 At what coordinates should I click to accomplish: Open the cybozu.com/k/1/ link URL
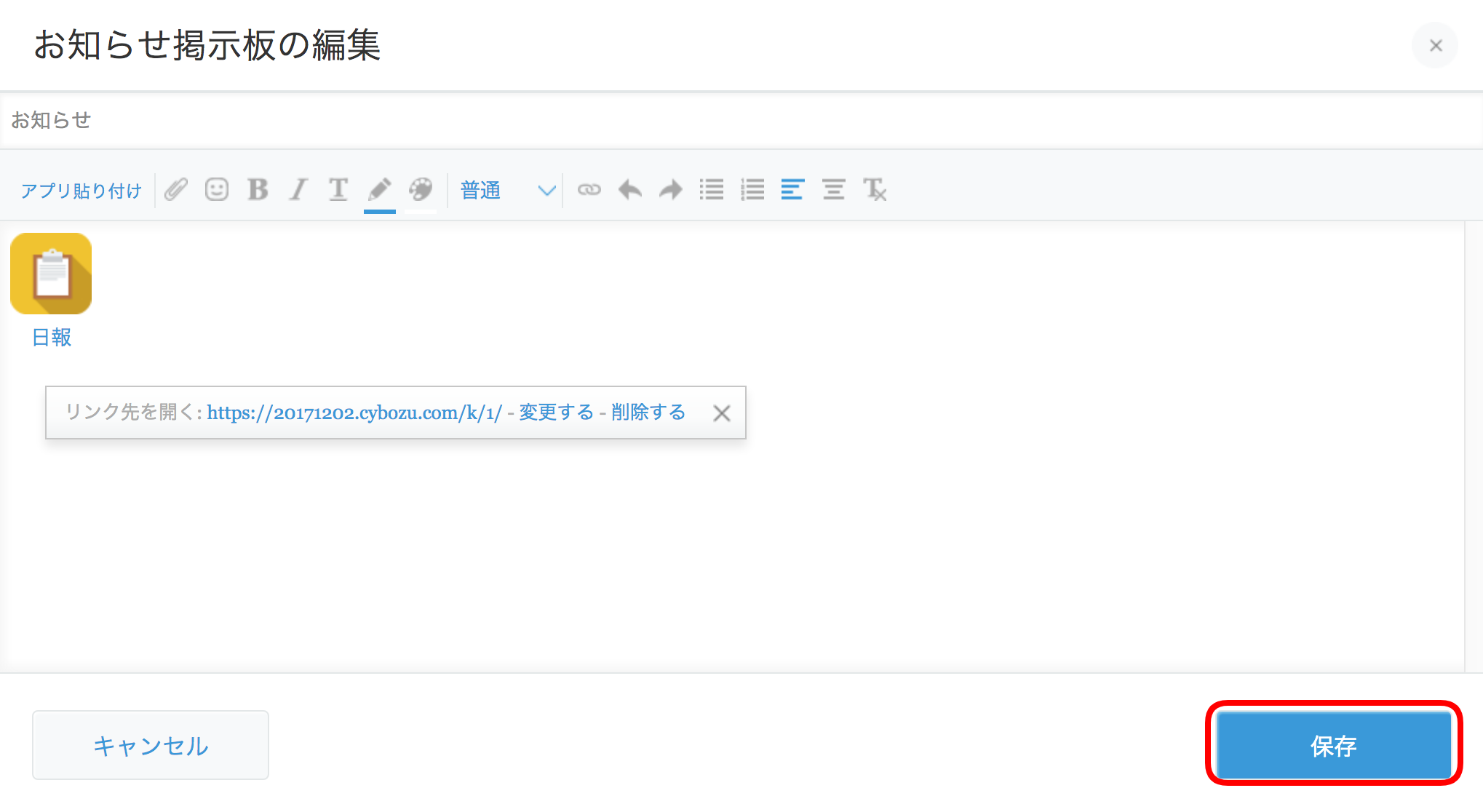click(354, 413)
